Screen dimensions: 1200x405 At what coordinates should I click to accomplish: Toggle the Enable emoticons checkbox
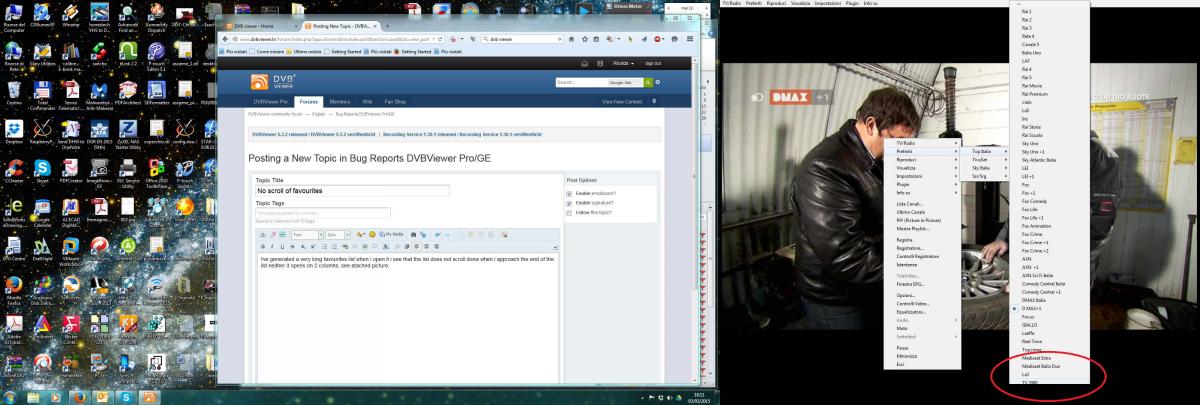click(x=570, y=193)
